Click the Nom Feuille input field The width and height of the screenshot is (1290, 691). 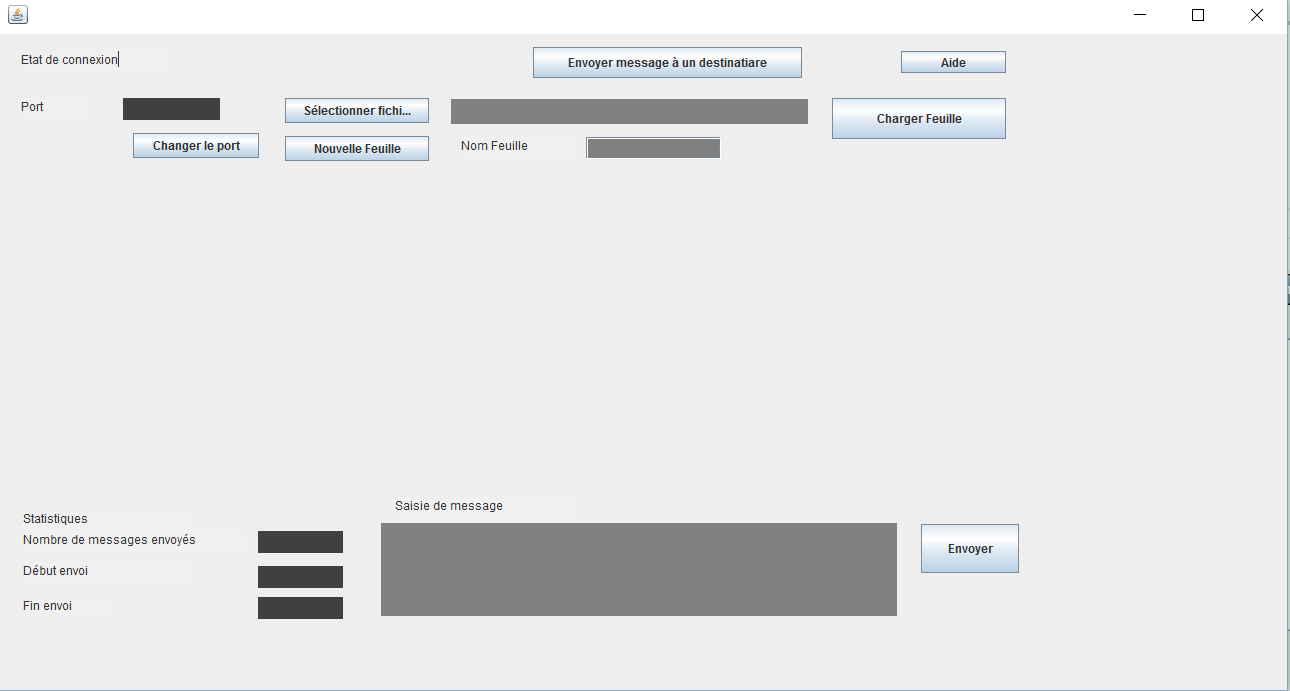651,147
